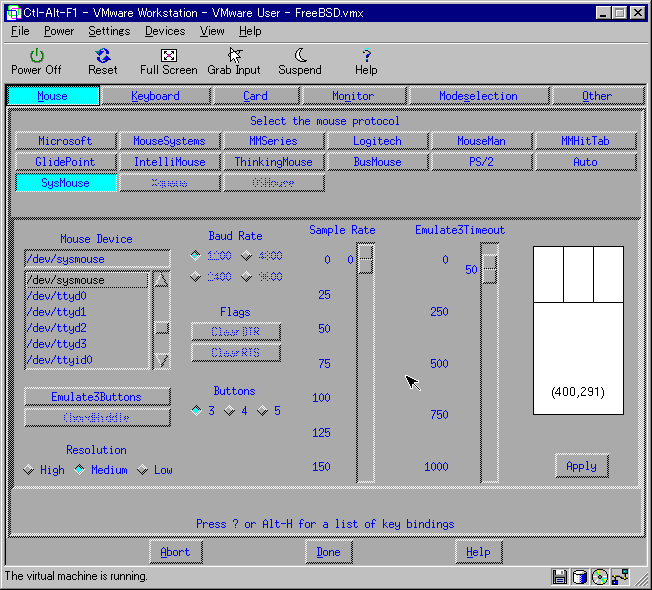
Task: Click the CD-ROM status icon
Action: pos(599,577)
